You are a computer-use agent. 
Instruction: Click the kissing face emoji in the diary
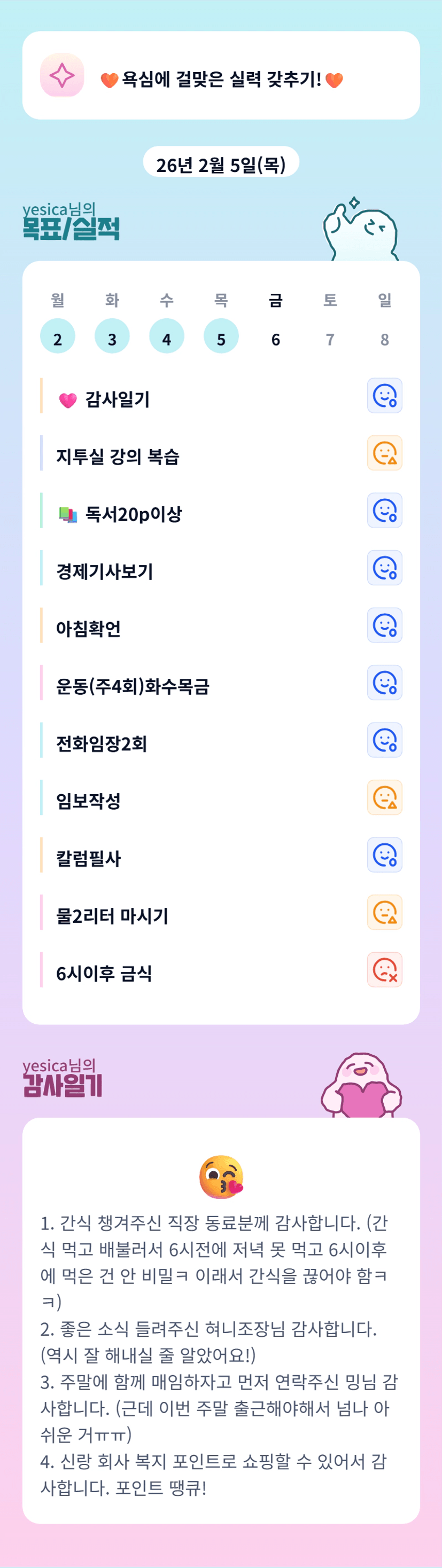coord(221,1177)
